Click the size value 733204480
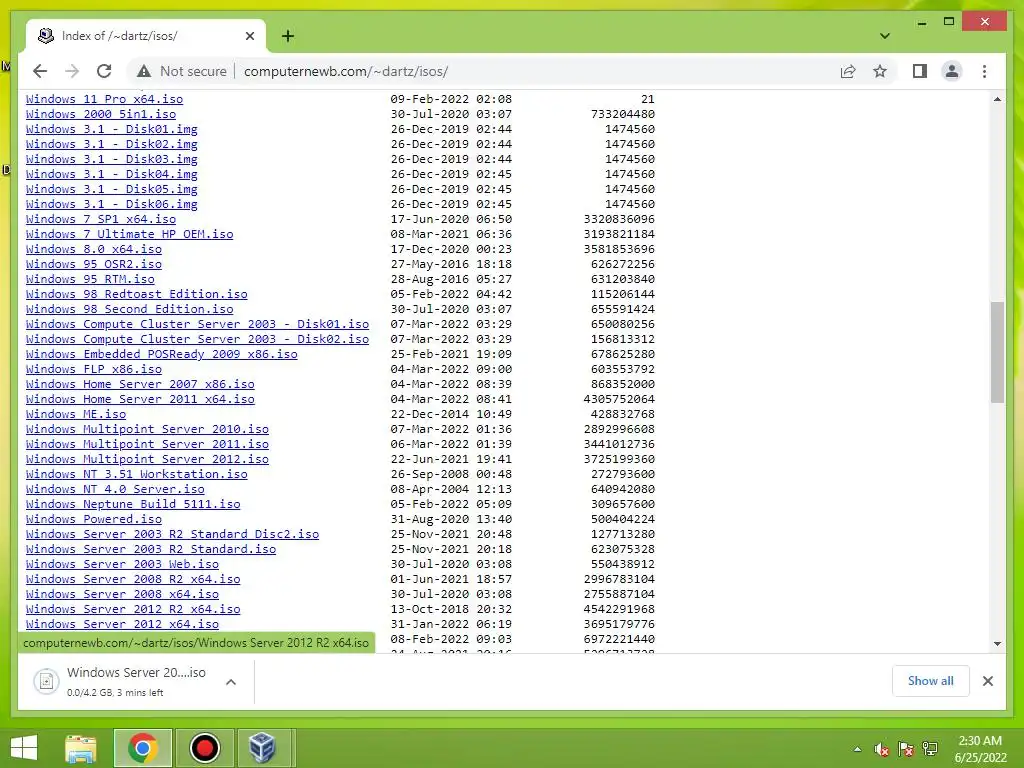Viewport: 1024px width, 768px height. click(622, 114)
